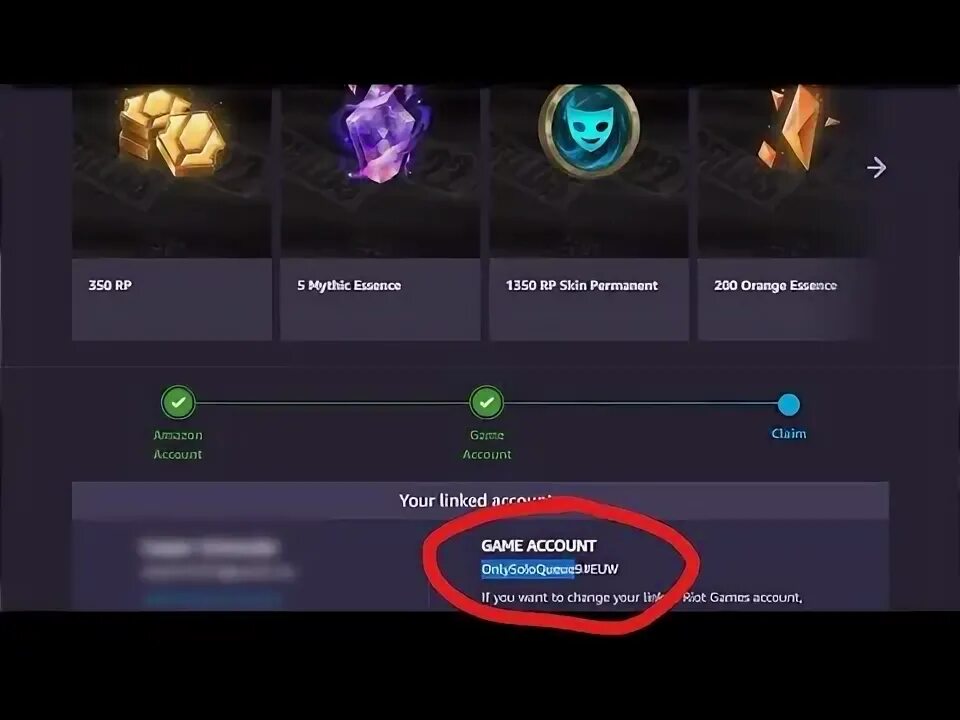
Task: Click the Orange Essence shard icon
Action: pos(794,128)
